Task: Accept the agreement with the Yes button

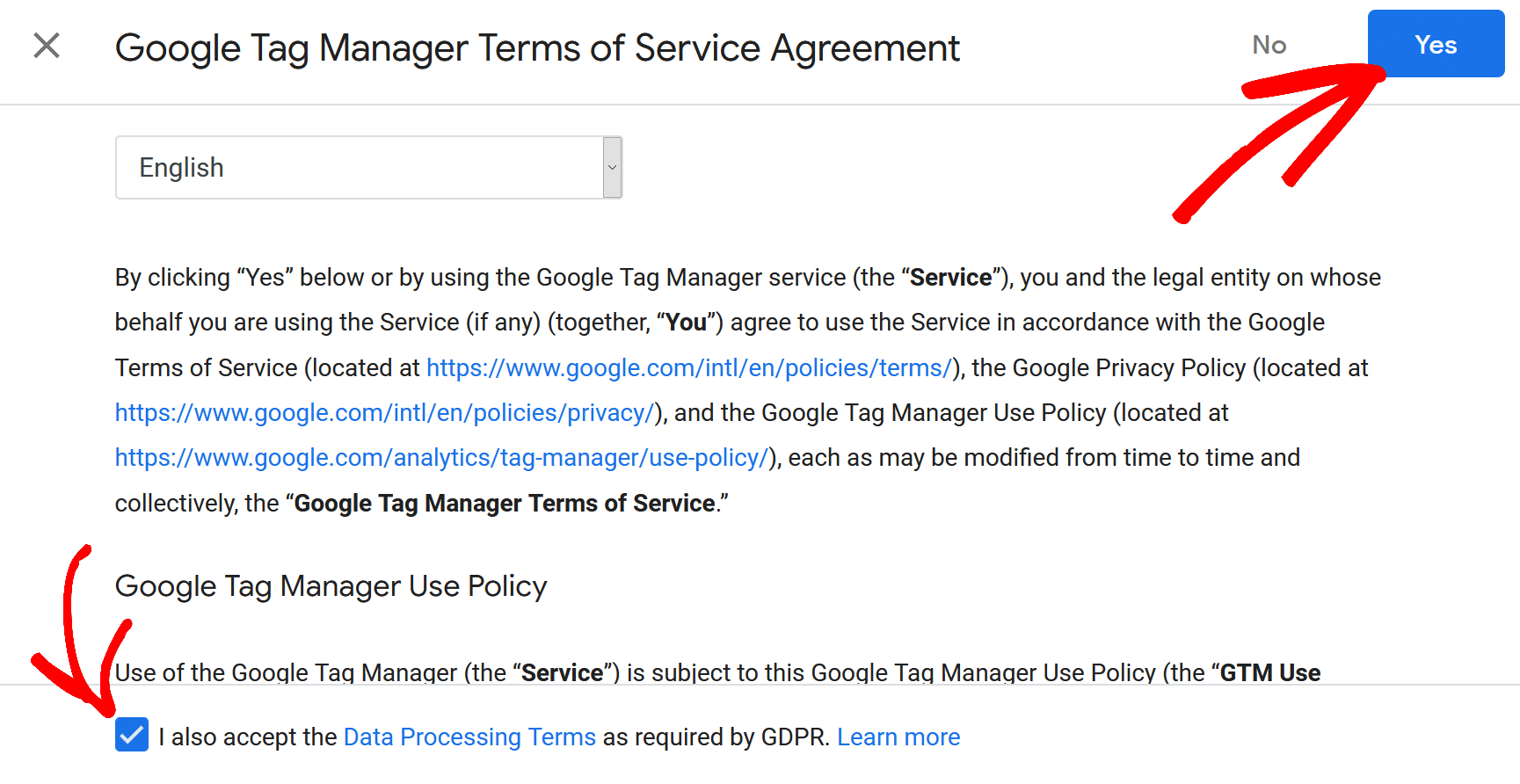Action: [x=1435, y=45]
